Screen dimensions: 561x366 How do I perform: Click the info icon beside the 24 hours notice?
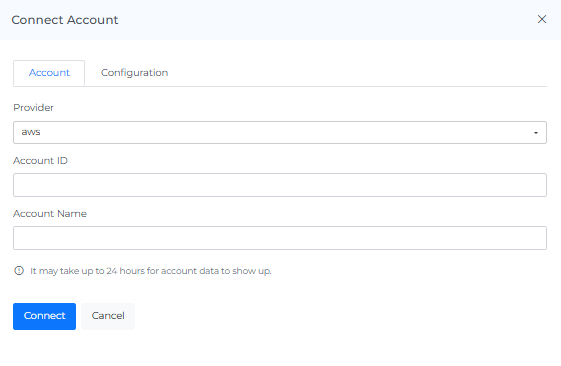click(19, 271)
